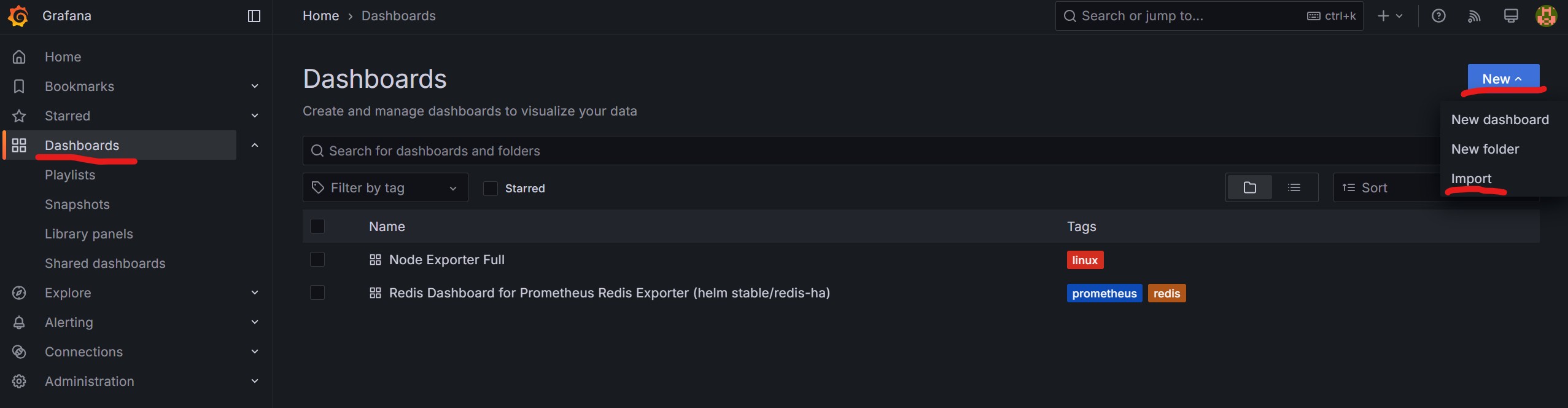Open the user profile avatar
This screenshot has width=1568, height=408.
[x=1546, y=16]
